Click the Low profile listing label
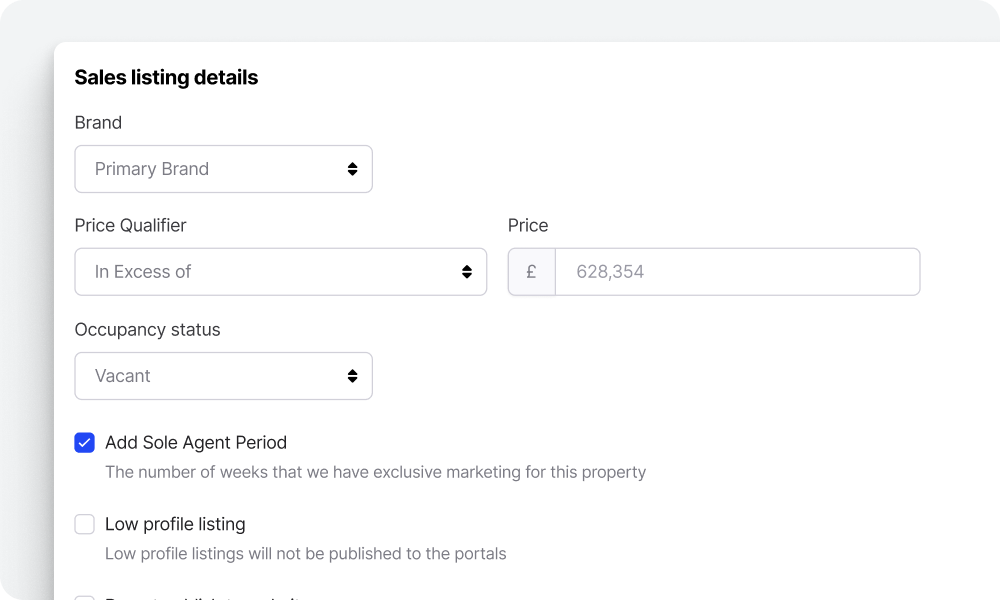 175,524
